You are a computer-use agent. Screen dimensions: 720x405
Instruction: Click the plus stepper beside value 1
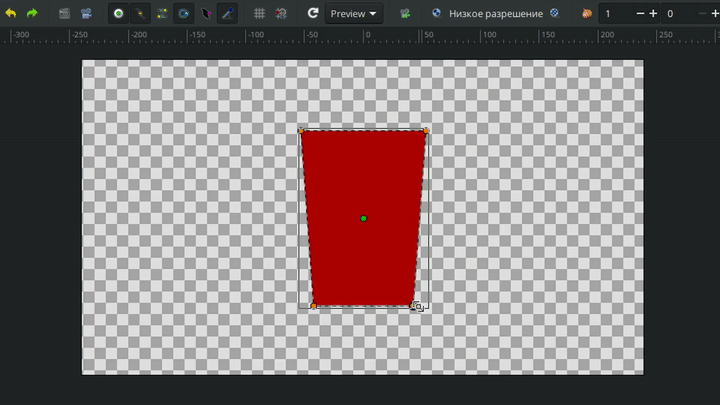coord(653,14)
